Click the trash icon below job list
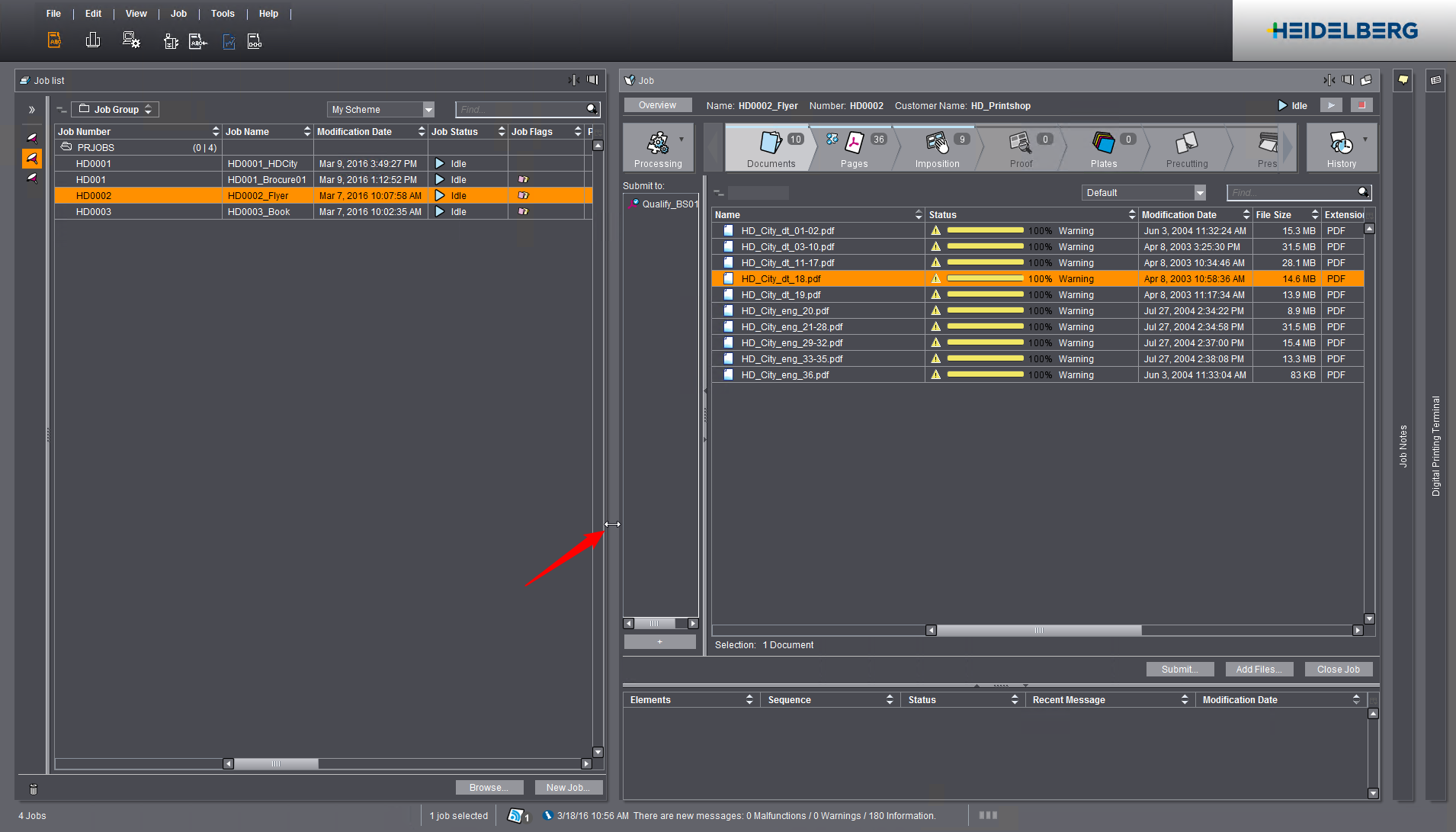 click(x=33, y=789)
